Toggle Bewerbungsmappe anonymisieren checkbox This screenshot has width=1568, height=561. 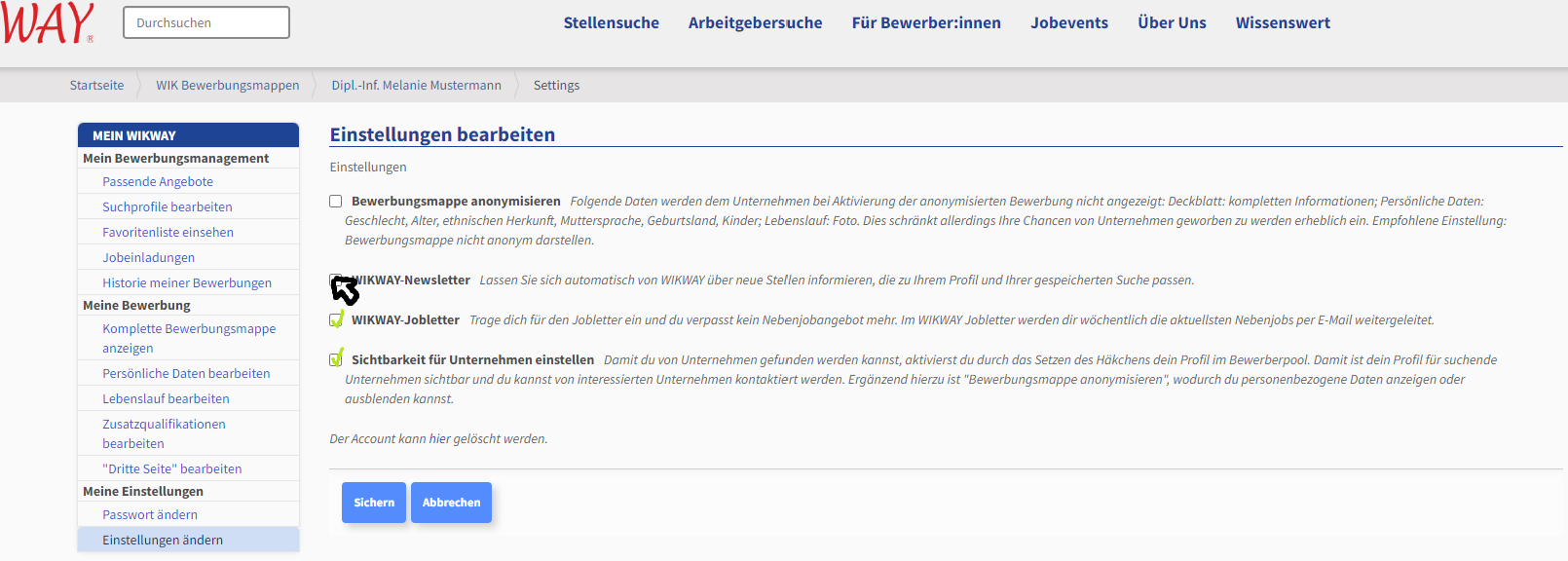(x=336, y=202)
